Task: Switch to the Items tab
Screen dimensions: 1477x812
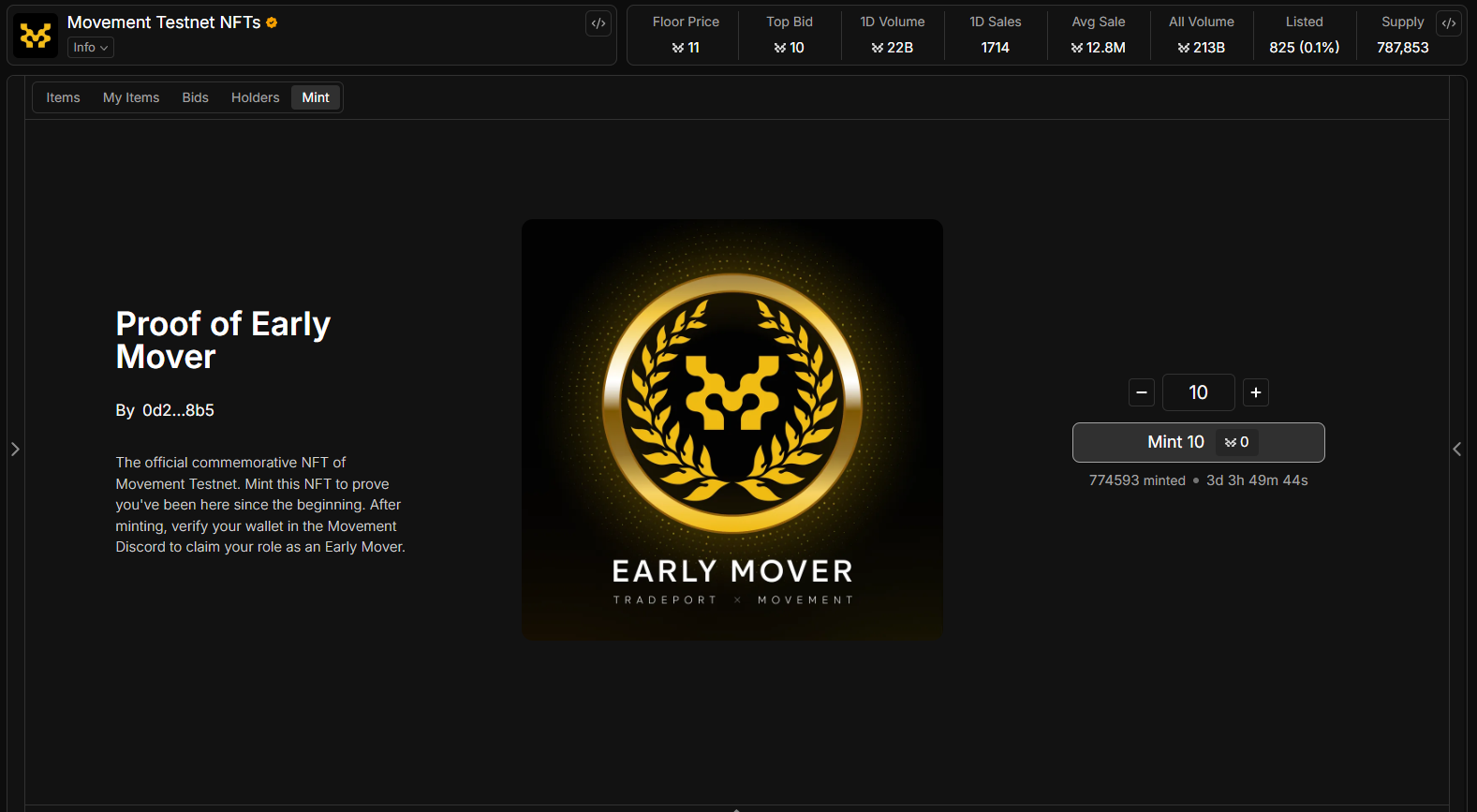Action: click(63, 97)
